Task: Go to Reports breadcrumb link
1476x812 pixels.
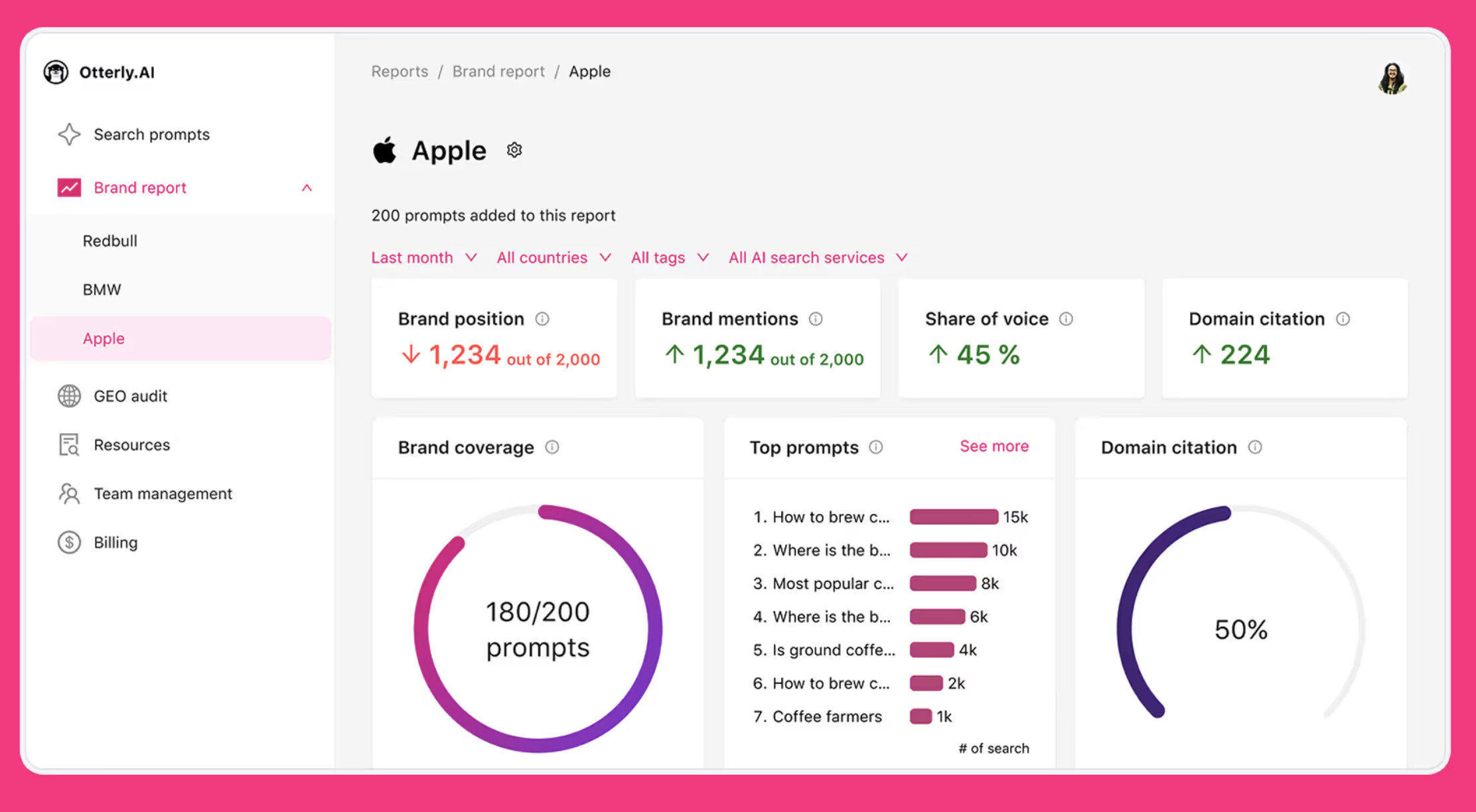Action: point(400,72)
